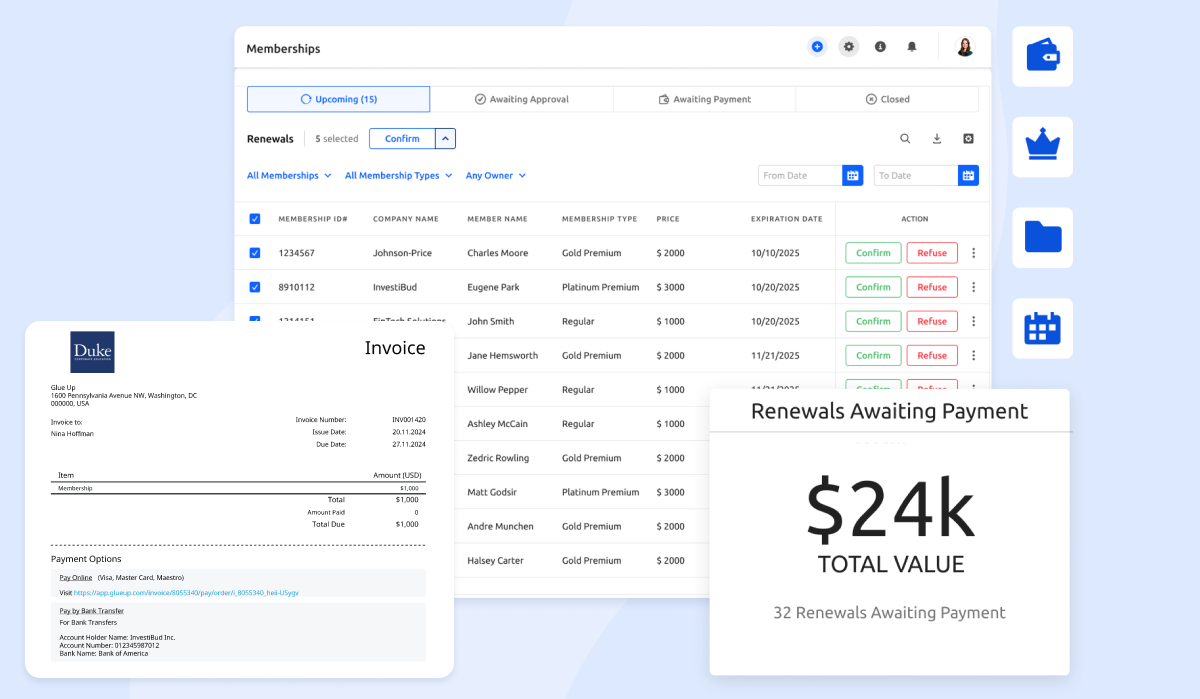Click the search magnifier above the table

click(905, 138)
